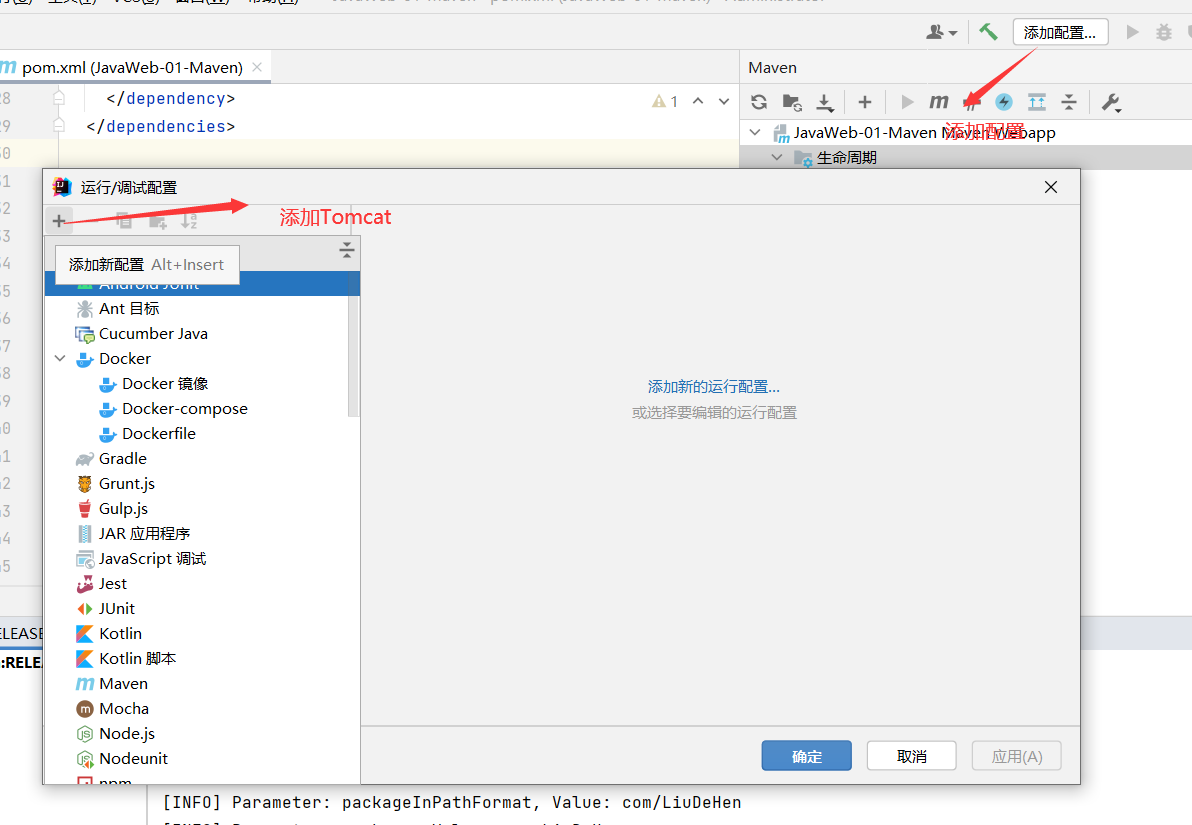
Task: Cancel the dialog with 取消
Action: click(x=911, y=756)
